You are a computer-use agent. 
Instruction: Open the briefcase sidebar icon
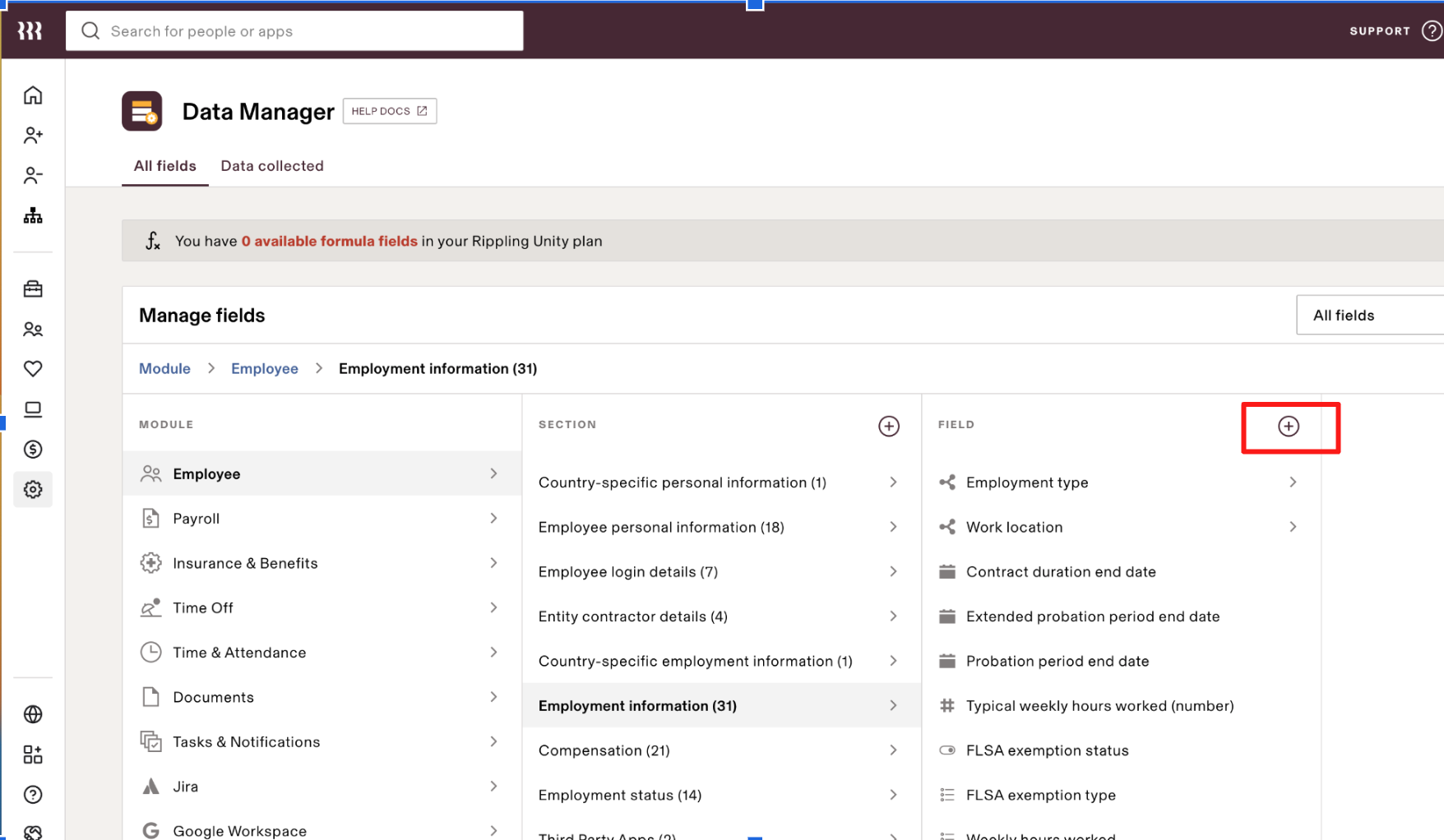coord(33,289)
